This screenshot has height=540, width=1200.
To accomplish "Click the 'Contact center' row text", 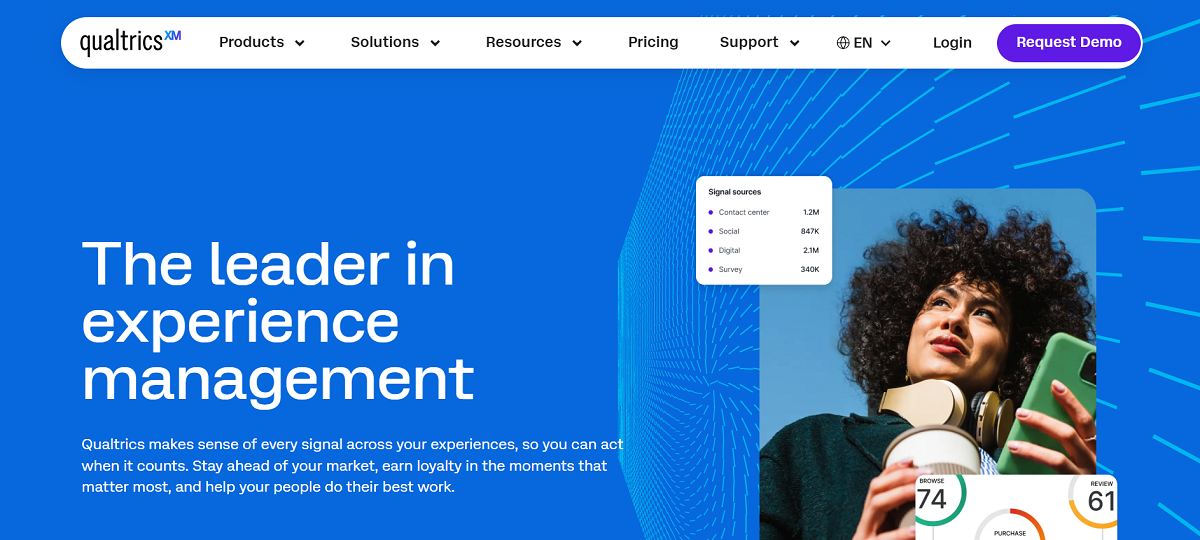I will 744,212.
